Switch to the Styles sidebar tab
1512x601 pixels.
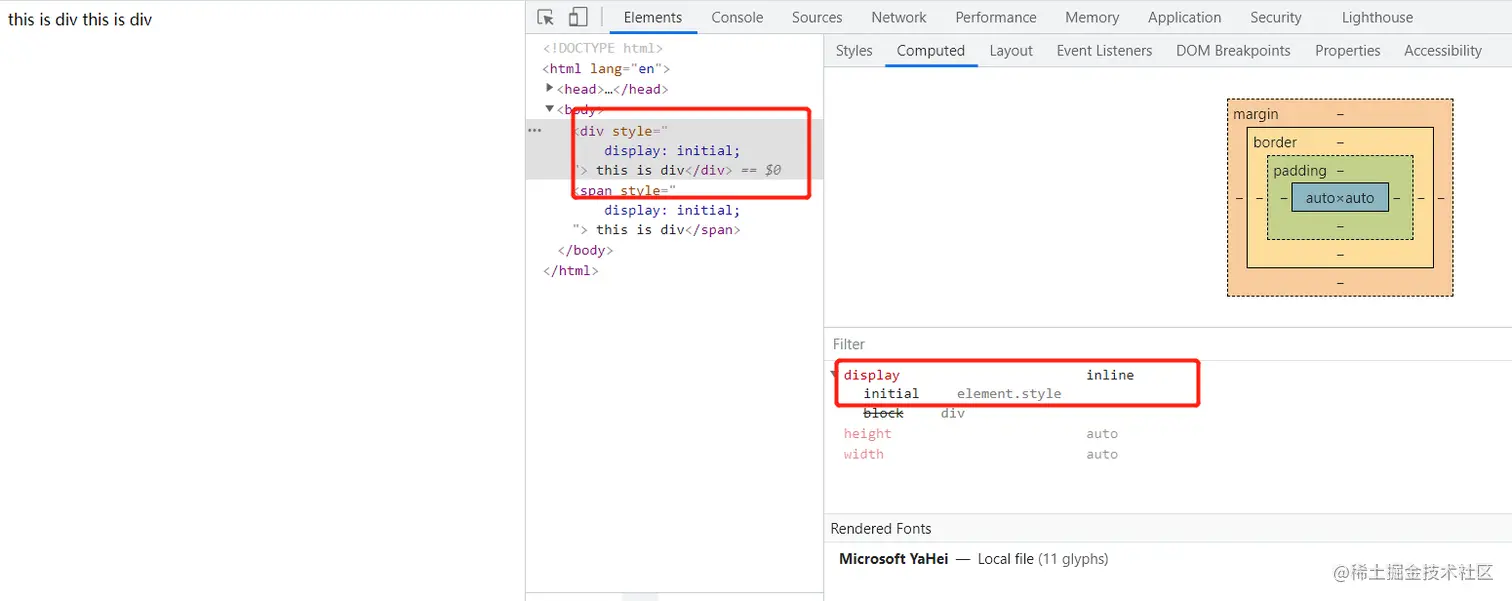pos(854,50)
